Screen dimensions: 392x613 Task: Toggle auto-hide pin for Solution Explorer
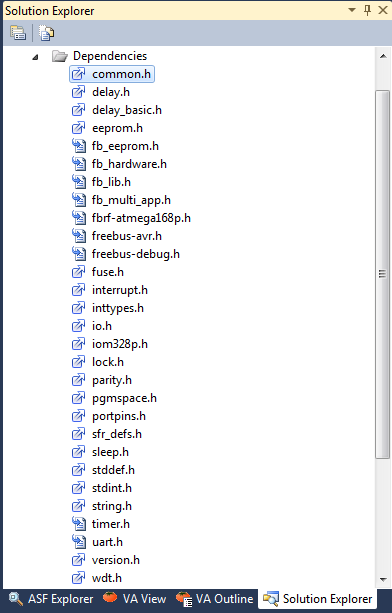tap(367, 10)
